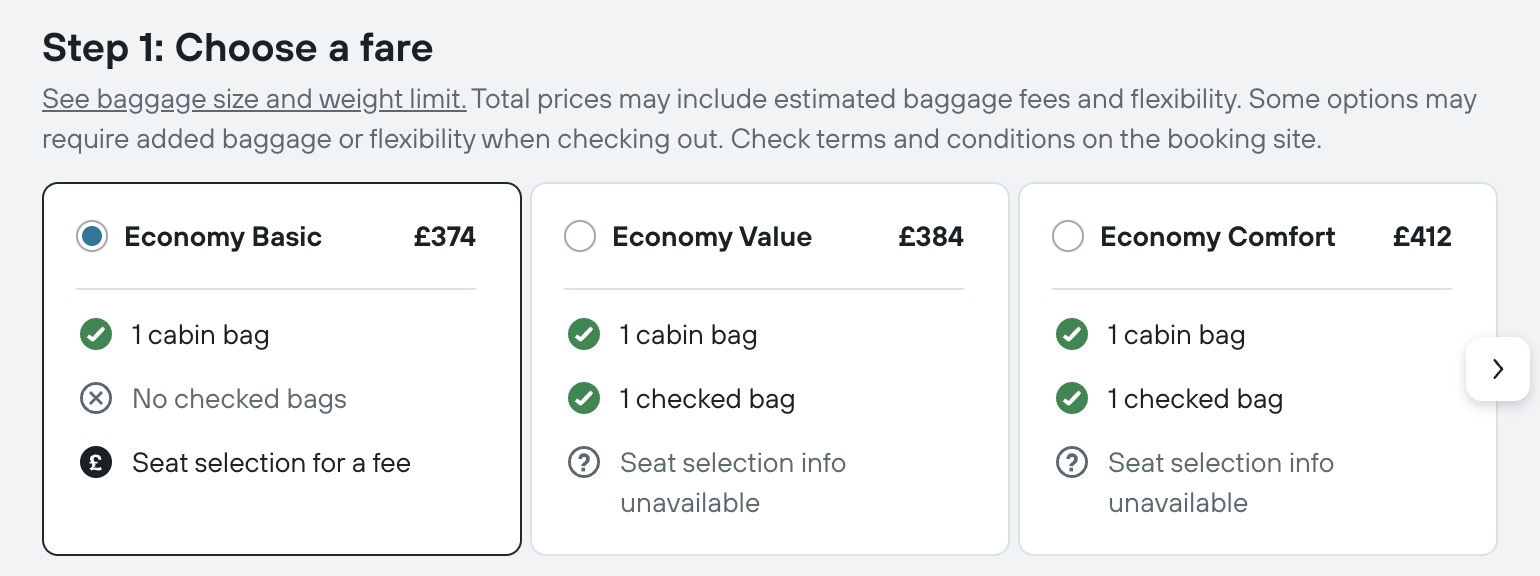The height and width of the screenshot is (576, 1540).
Task: Click green check beside Economy Comfort checked bag
Action: [1072, 399]
